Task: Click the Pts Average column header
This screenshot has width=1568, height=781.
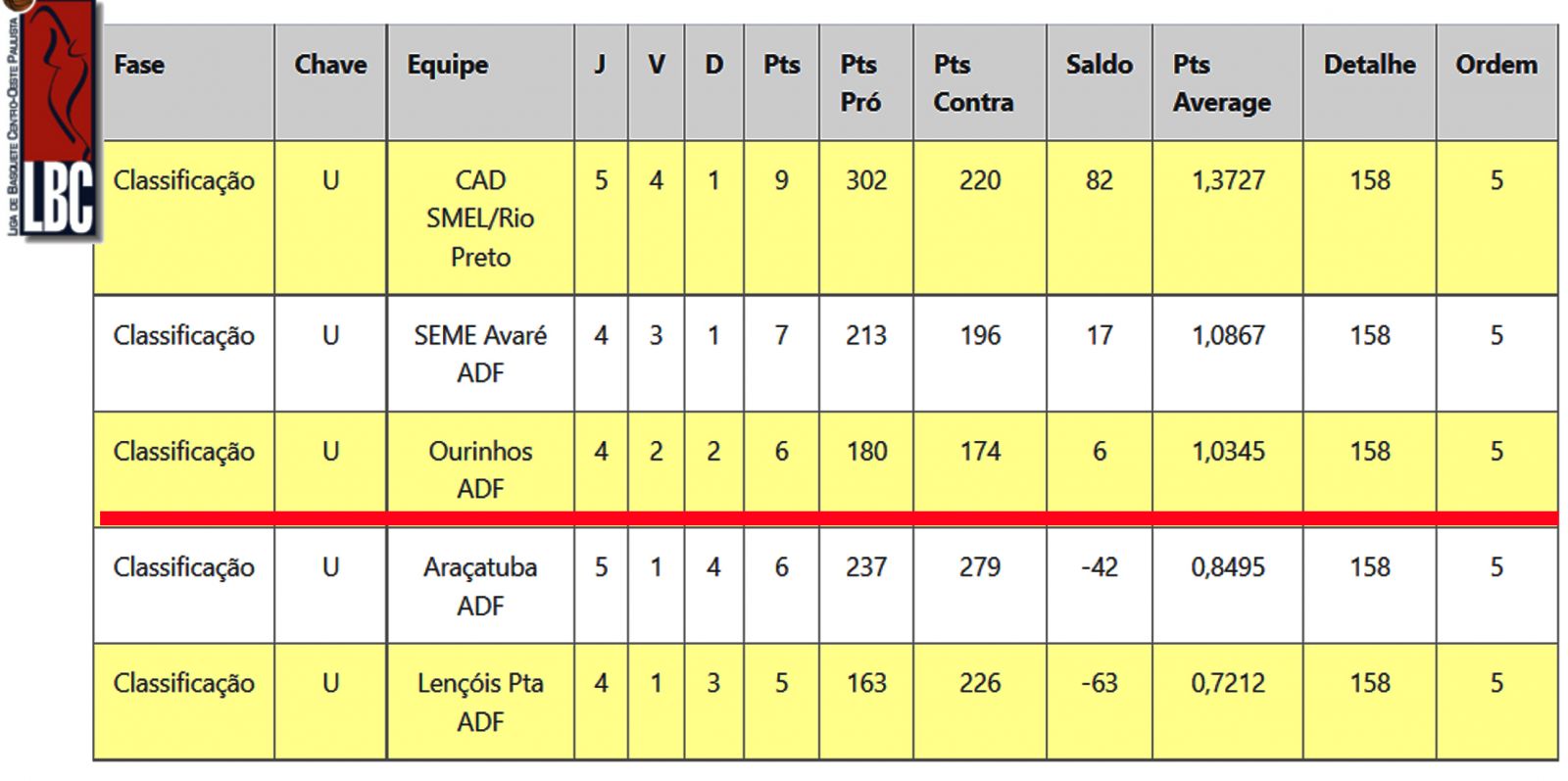Action: pyautogui.click(x=1221, y=83)
